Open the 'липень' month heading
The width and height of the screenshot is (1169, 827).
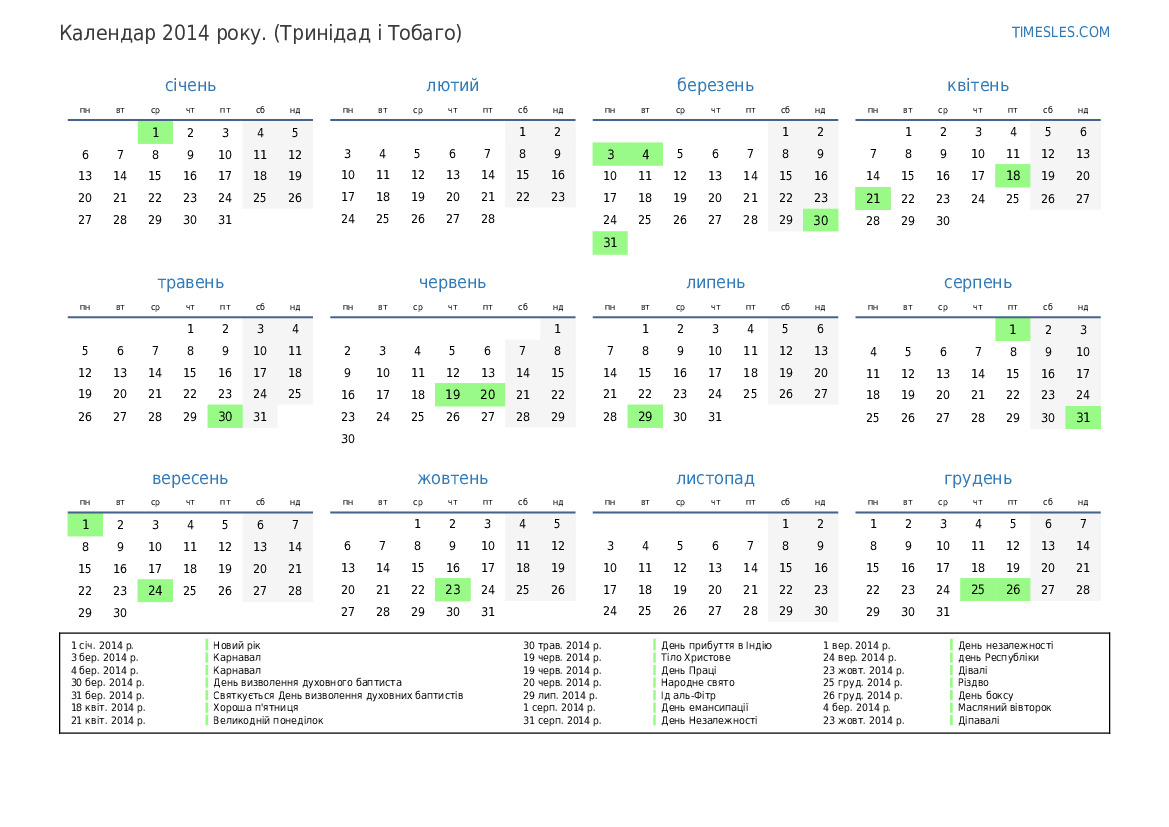pos(715,283)
